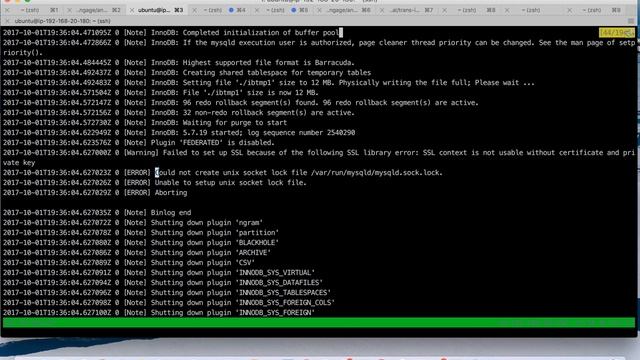This screenshot has height=360, width=640.
Task: Click the '[ERROR] Aborting' line
Action: [x=95, y=193]
